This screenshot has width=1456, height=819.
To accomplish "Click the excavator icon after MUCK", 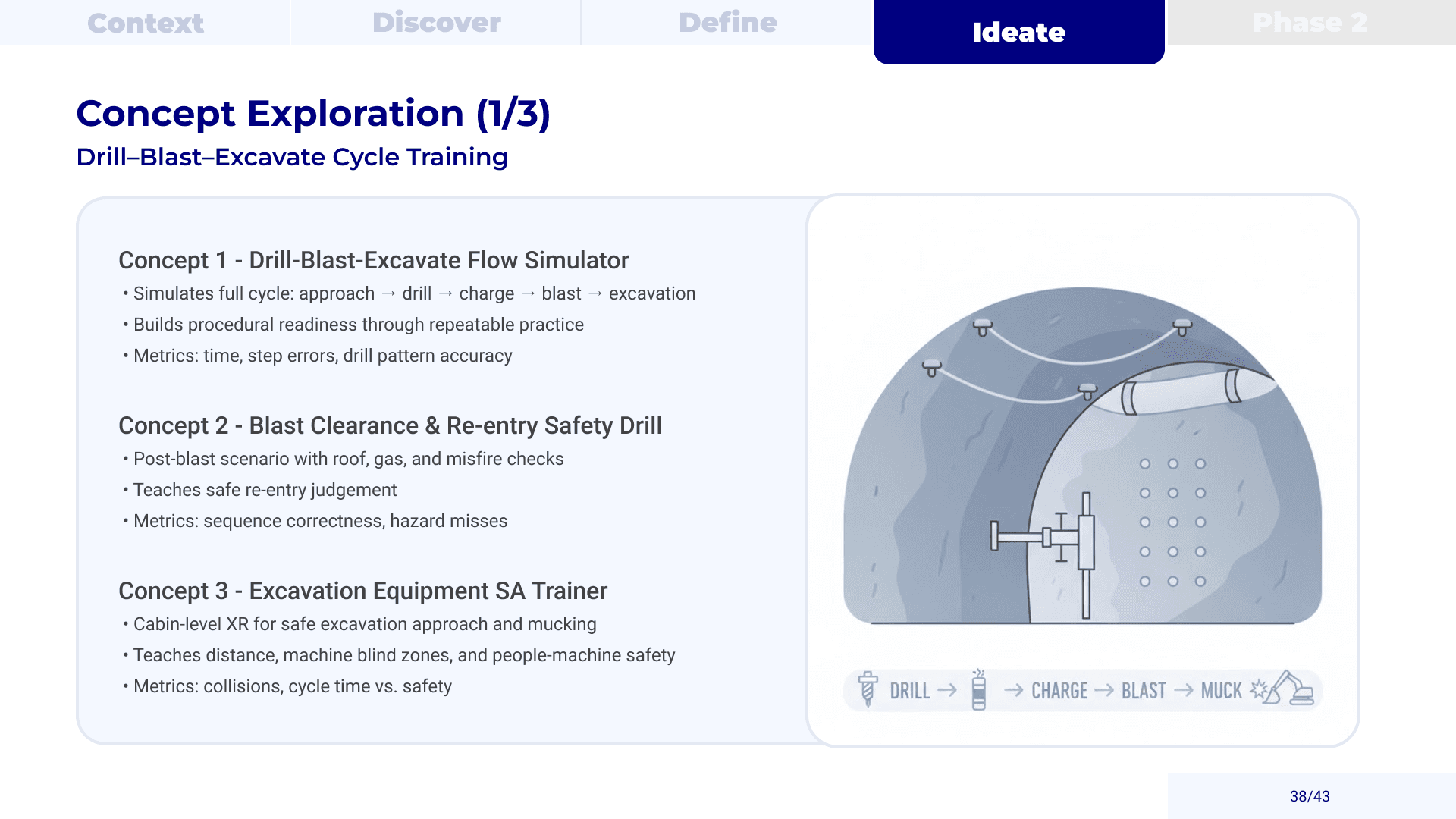I will click(x=1291, y=688).
